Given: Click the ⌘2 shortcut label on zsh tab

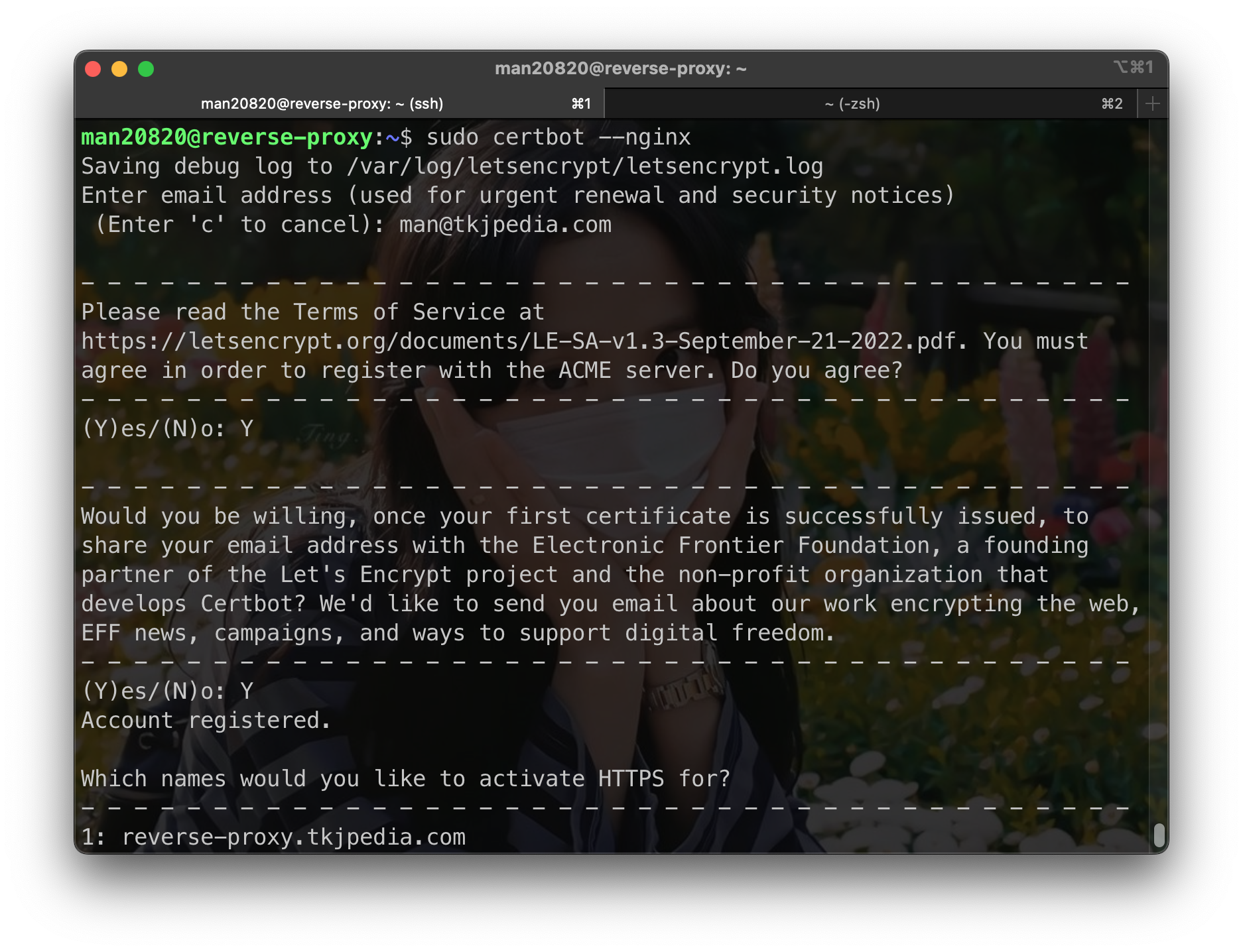Looking at the screenshot, I should click(x=1112, y=104).
